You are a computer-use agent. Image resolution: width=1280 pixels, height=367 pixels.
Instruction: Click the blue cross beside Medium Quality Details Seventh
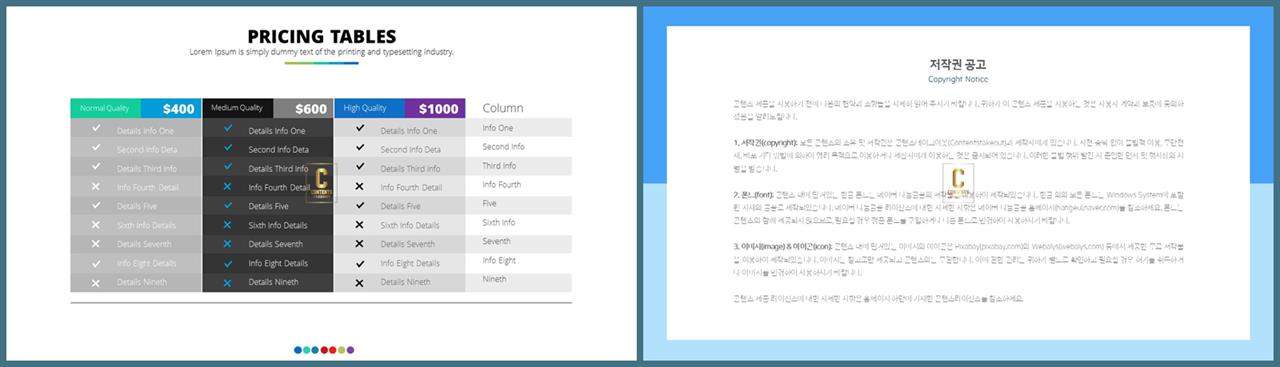(x=228, y=243)
